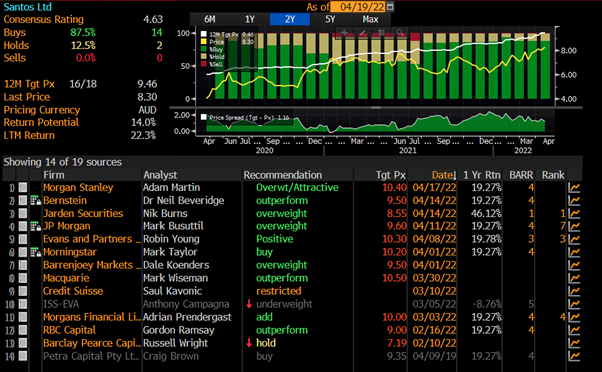The width and height of the screenshot is (602, 372).
Task: Open the chart icon for Barrenjoey Markets
Action: coord(574,265)
